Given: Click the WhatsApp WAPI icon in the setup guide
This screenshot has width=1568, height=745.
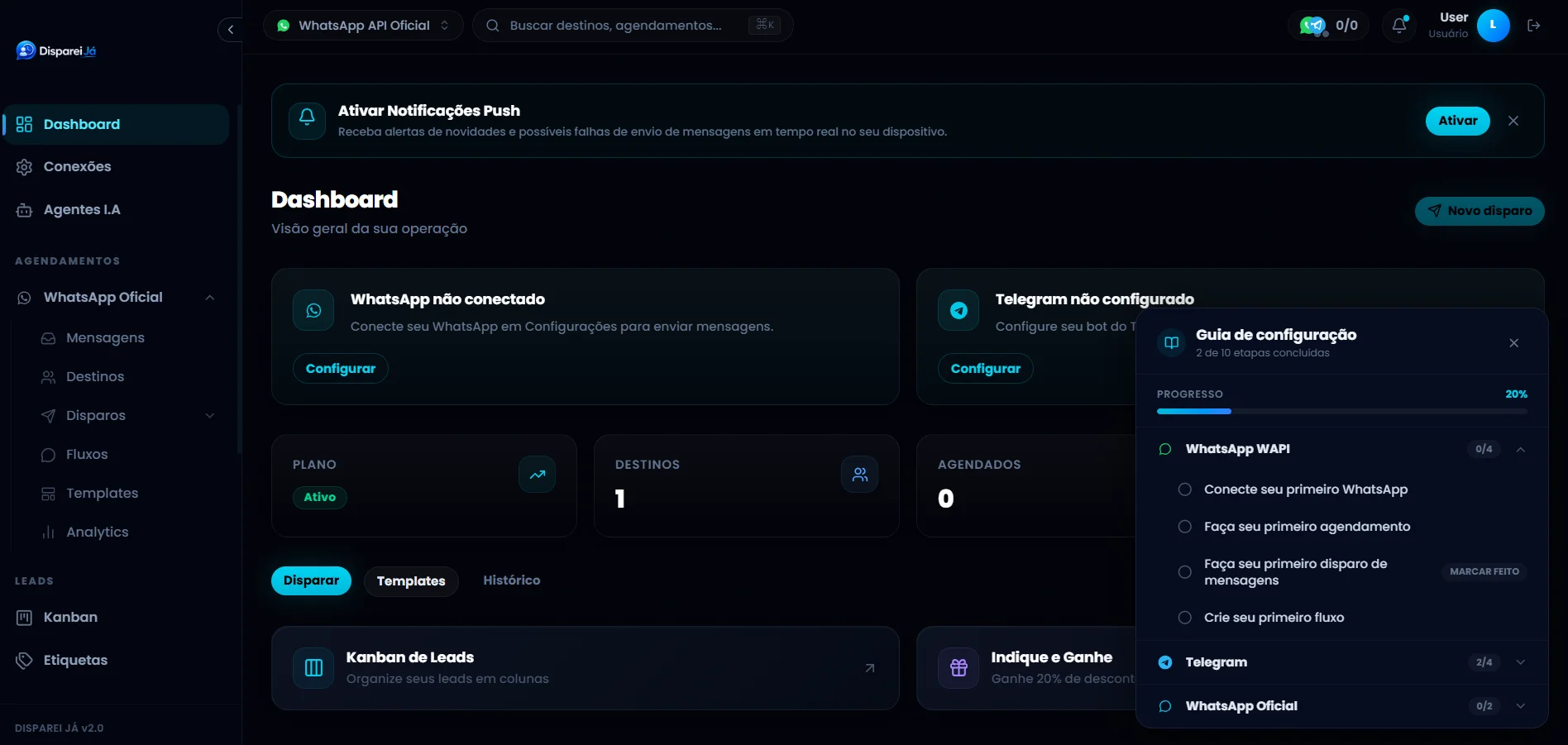Looking at the screenshot, I should click(x=1165, y=449).
